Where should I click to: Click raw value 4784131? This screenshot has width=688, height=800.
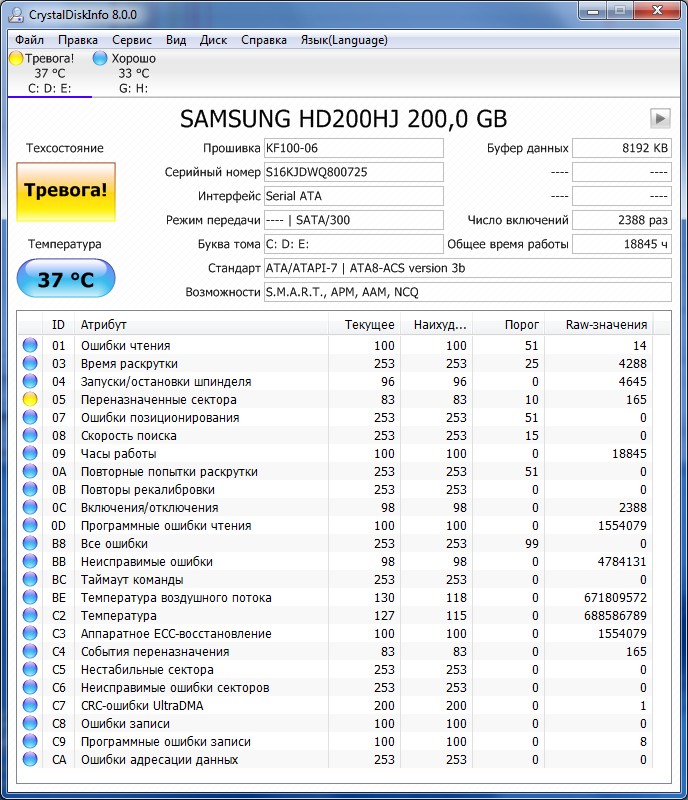pyautogui.click(x=622, y=561)
